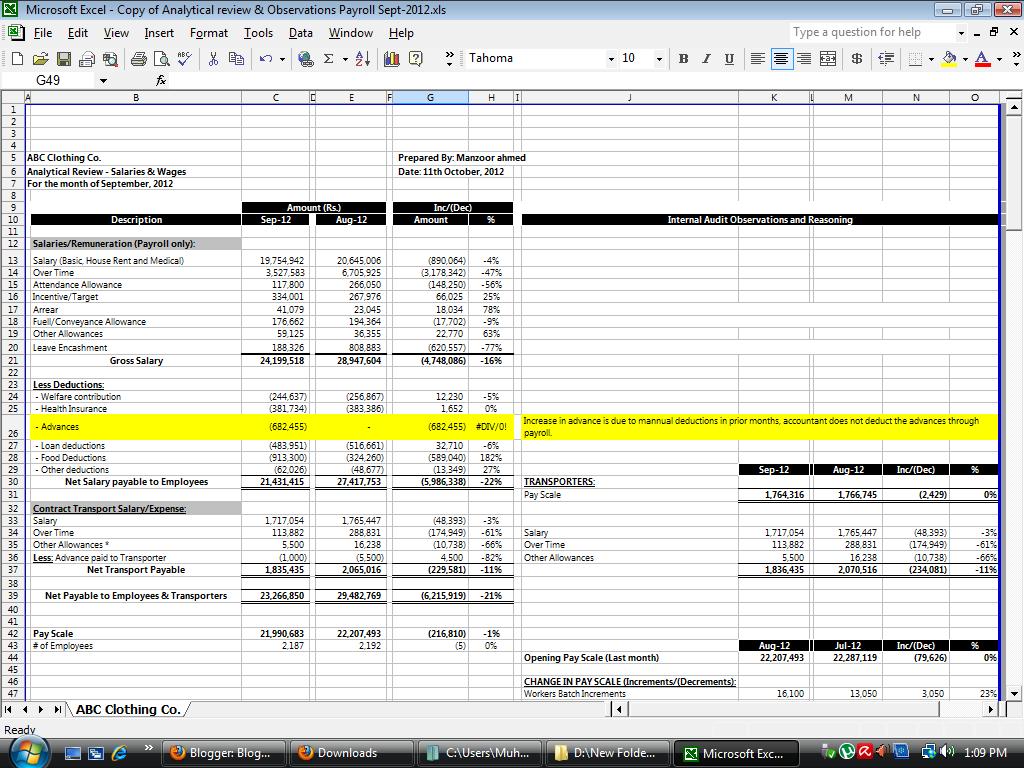Cut selection with scissors icon

pyautogui.click(x=213, y=59)
